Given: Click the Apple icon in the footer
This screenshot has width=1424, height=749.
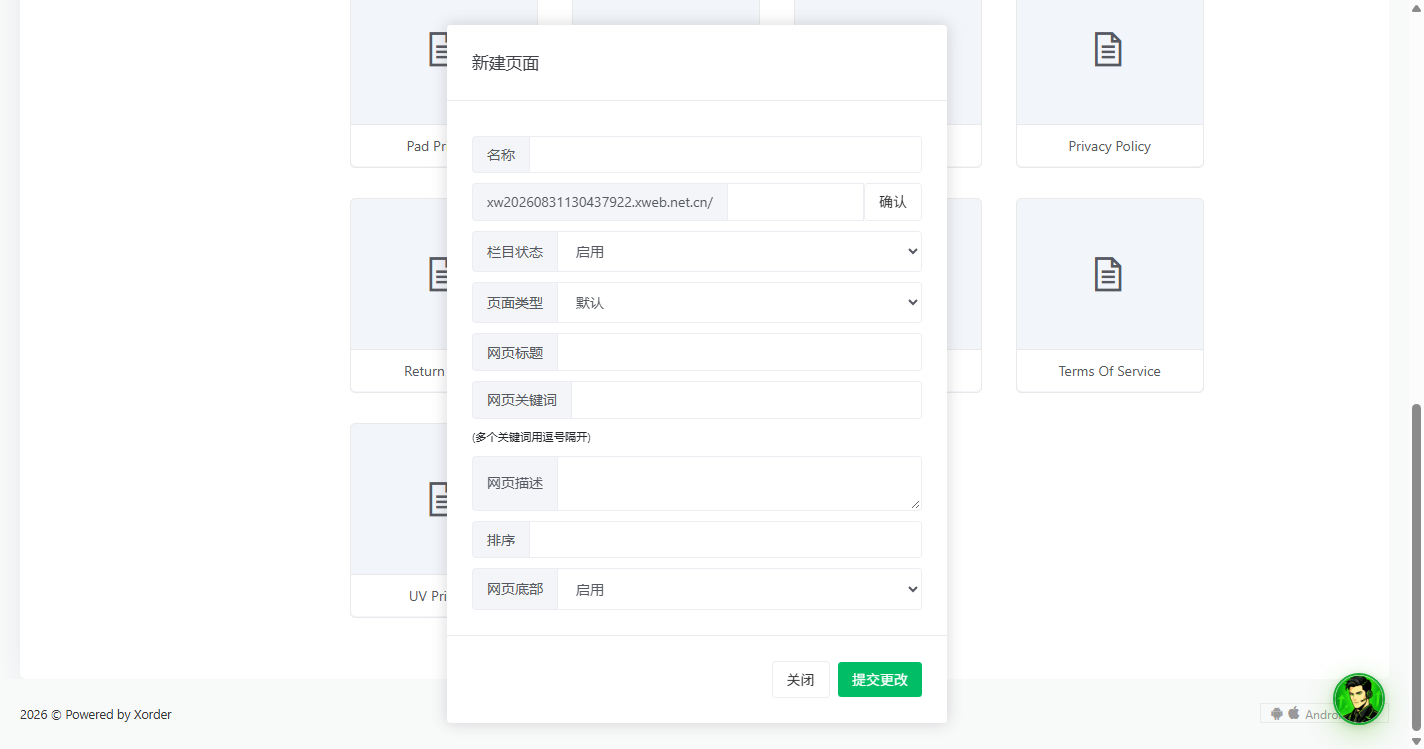Looking at the screenshot, I should (x=1294, y=713).
